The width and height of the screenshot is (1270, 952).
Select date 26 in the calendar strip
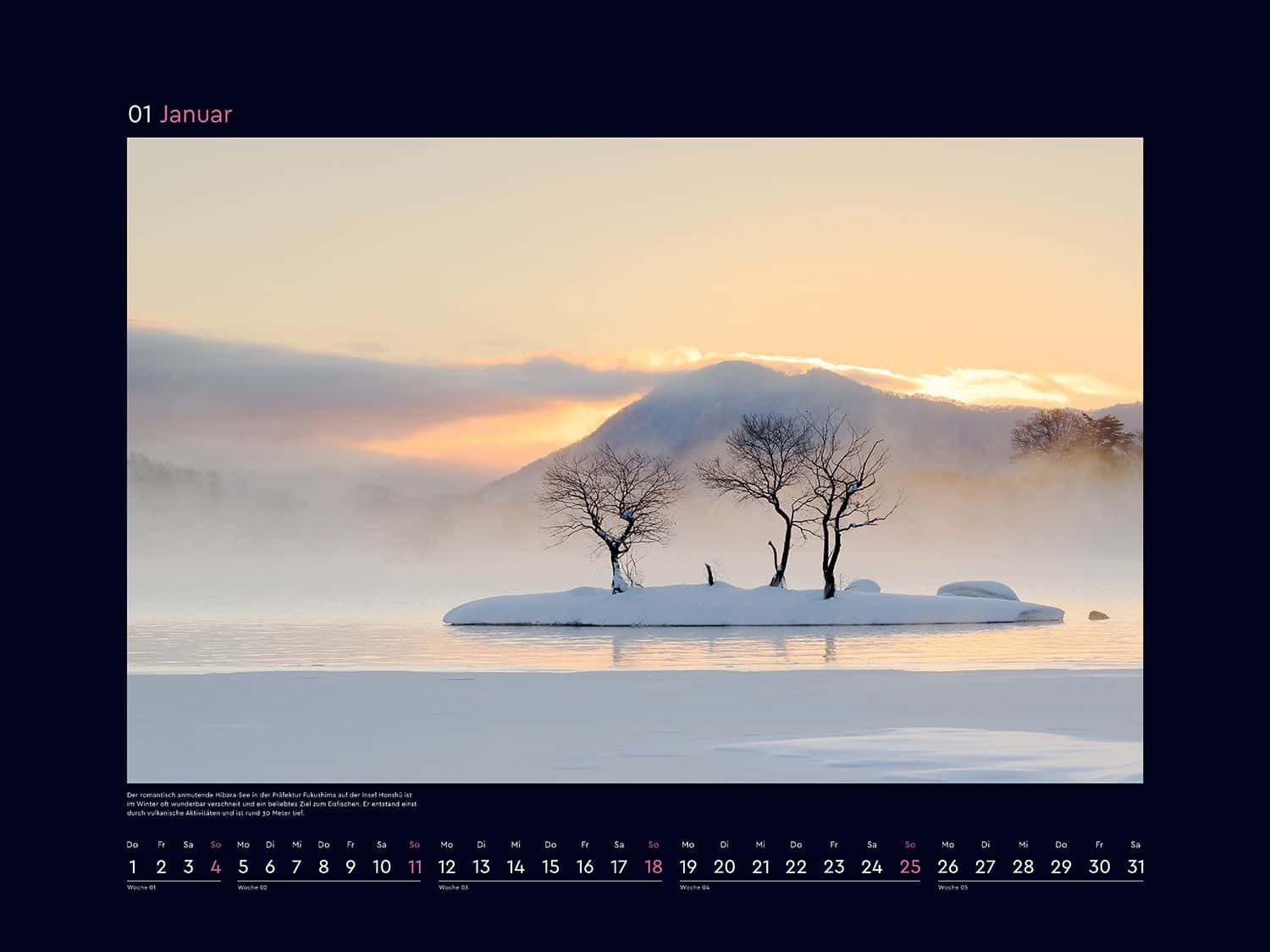948,867
